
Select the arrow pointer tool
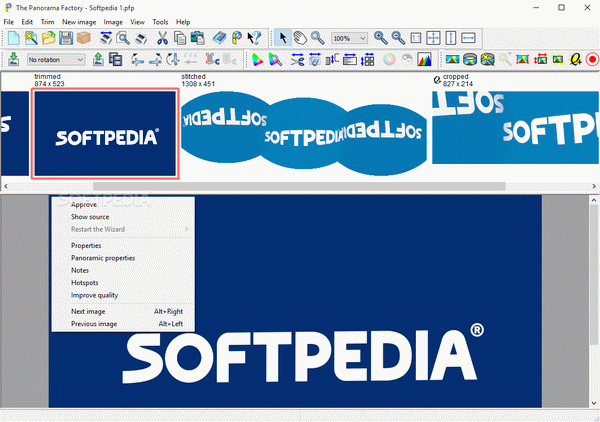tap(283, 38)
